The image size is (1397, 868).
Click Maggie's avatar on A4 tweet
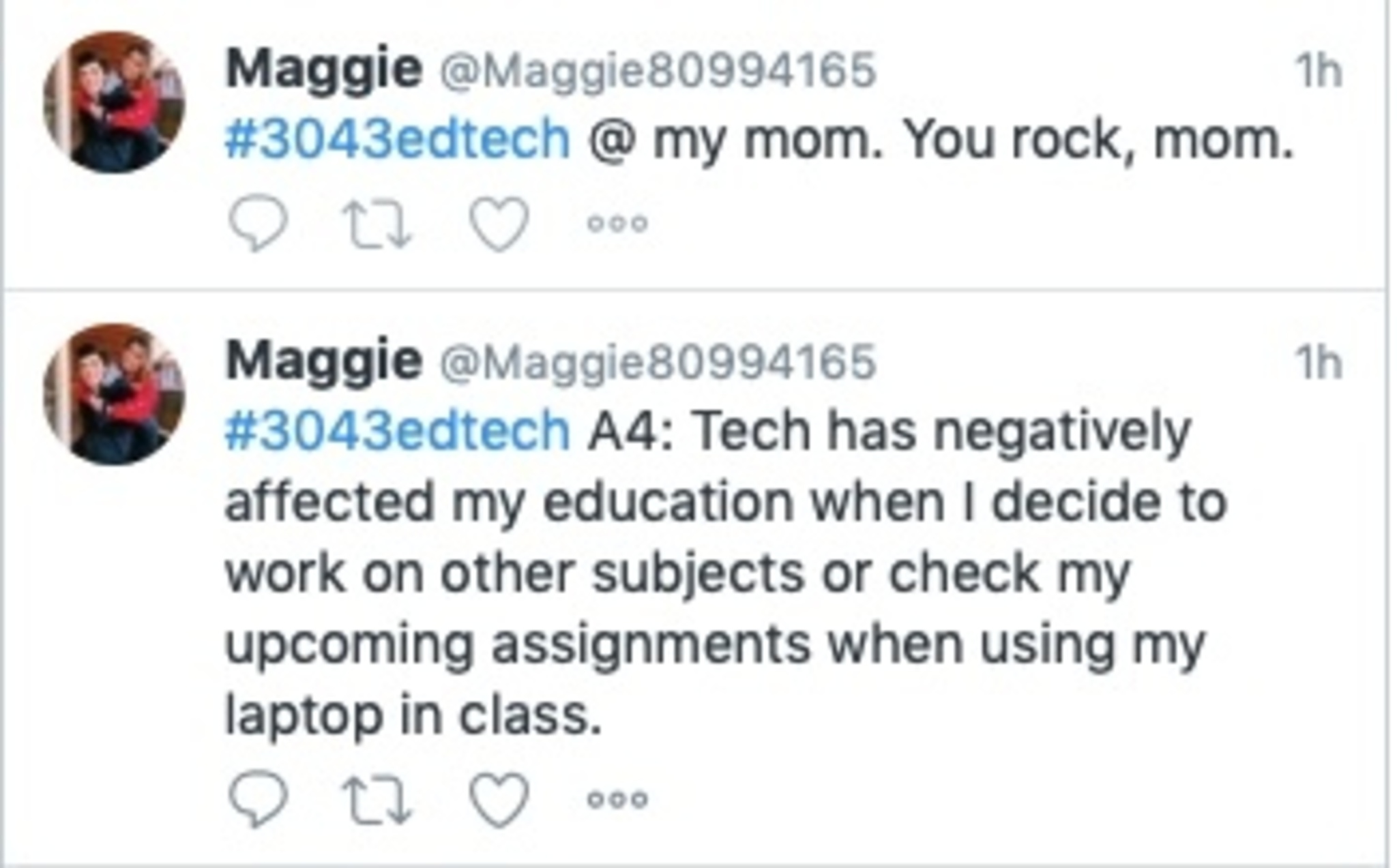click(114, 394)
